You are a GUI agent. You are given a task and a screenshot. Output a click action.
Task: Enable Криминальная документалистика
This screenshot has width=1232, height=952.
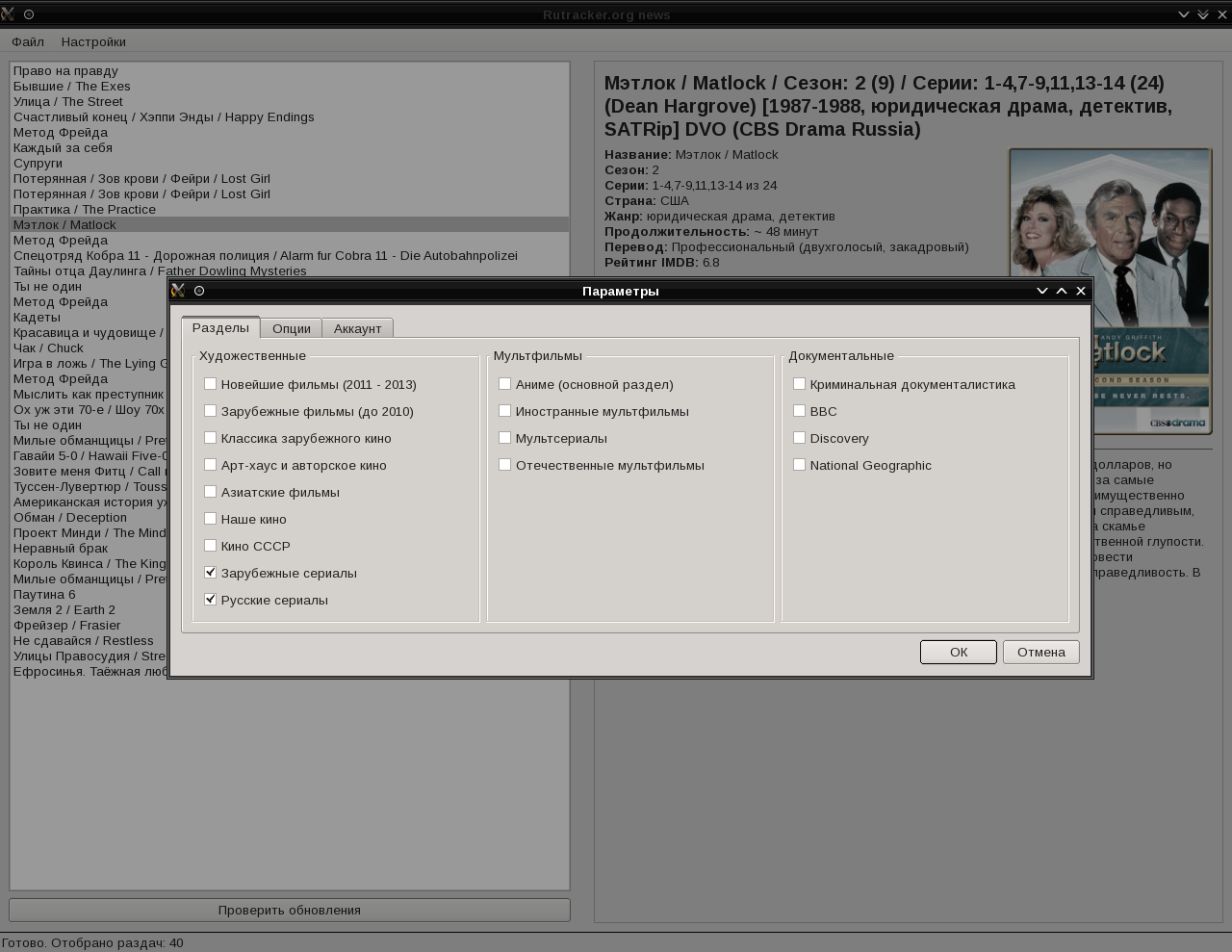point(799,383)
